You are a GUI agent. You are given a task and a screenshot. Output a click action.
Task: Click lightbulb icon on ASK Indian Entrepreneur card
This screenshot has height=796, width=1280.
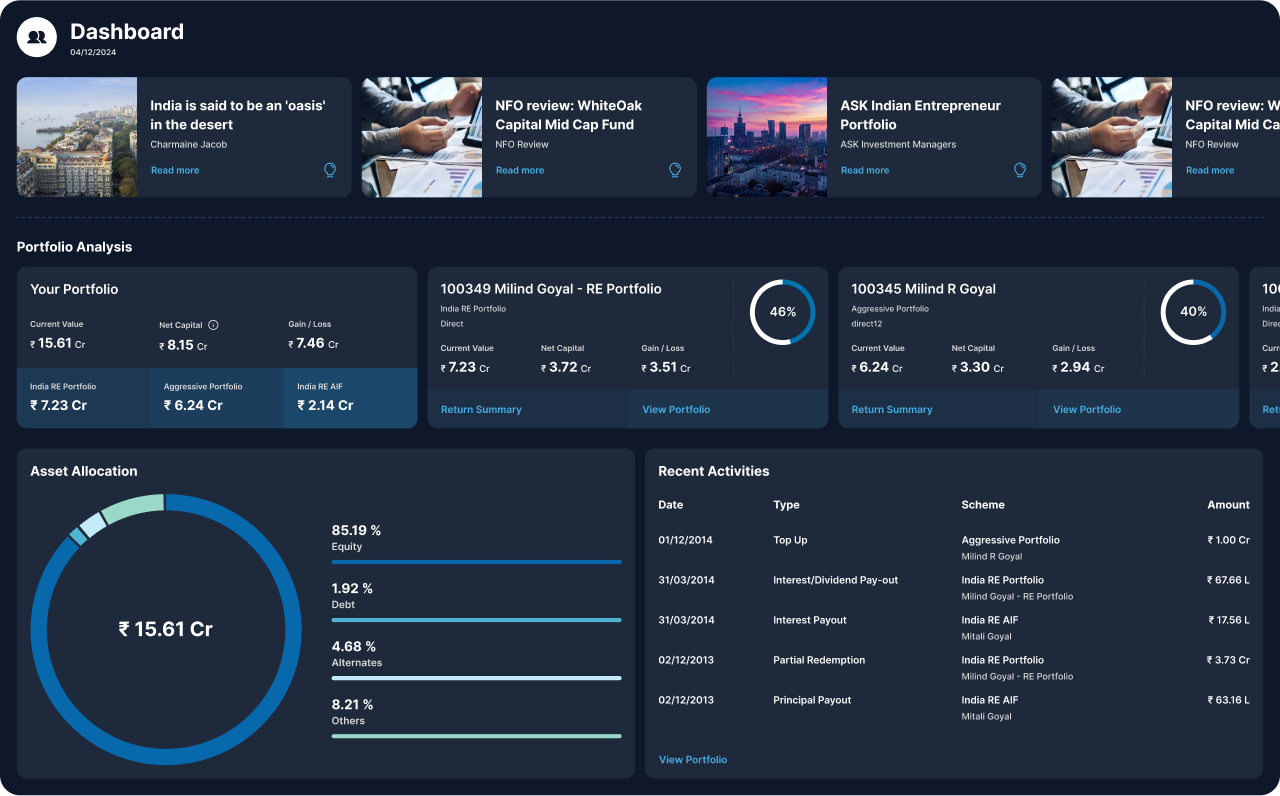coord(1020,170)
